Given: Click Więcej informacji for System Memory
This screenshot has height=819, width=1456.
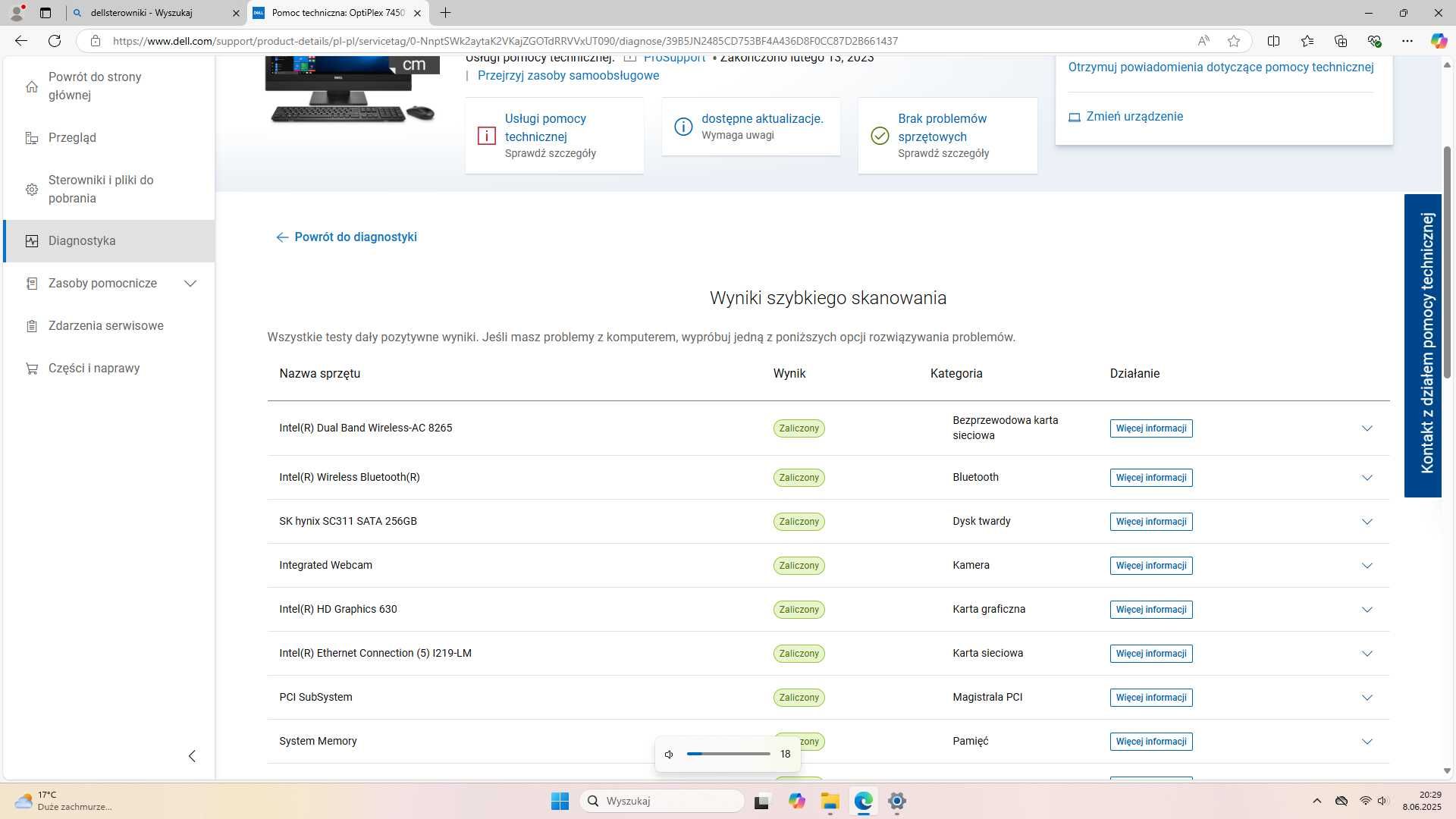Looking at the screenshot, I should point(1151,742).
